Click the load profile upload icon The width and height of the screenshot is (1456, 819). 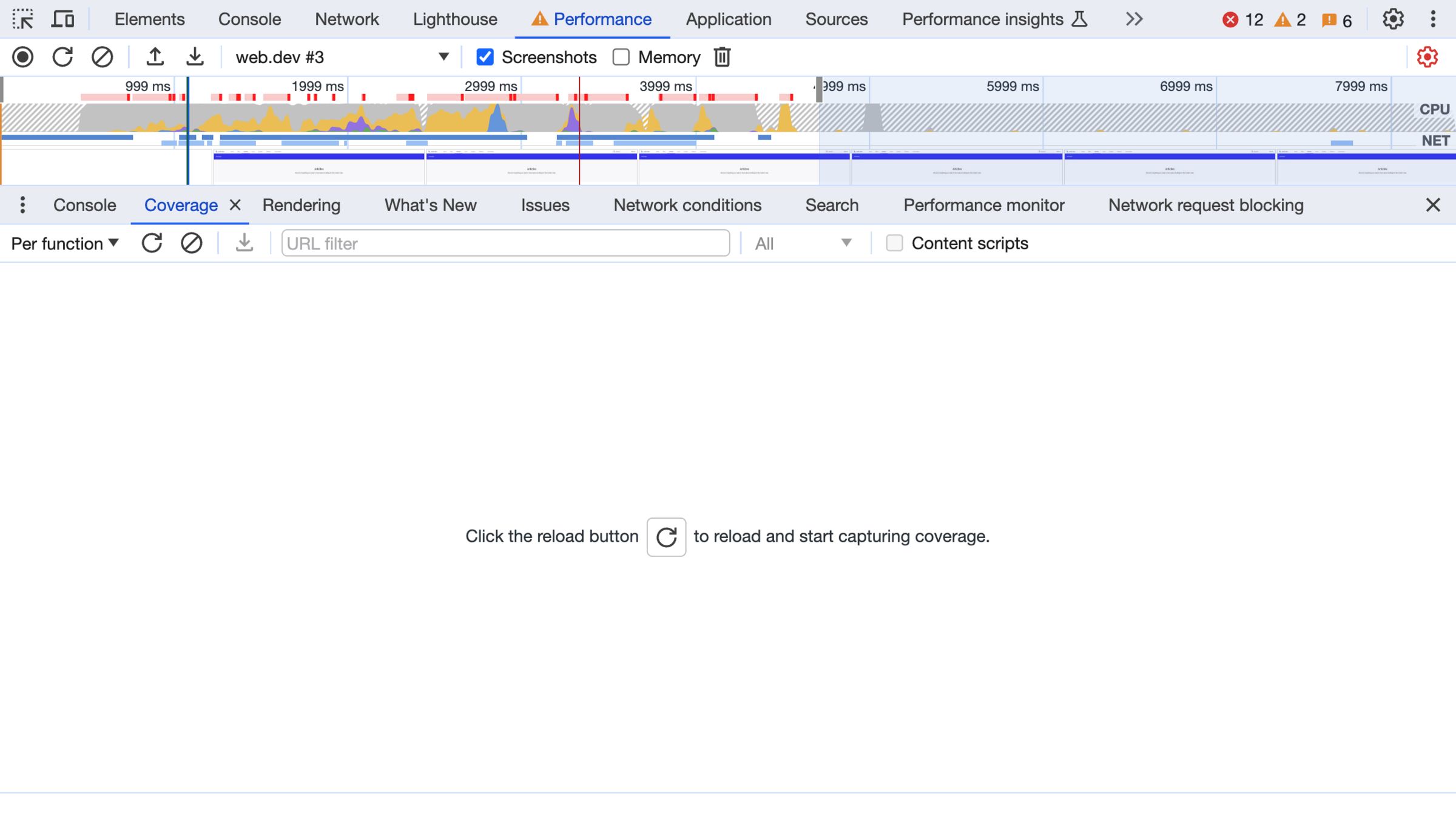(x=155, y=57)
